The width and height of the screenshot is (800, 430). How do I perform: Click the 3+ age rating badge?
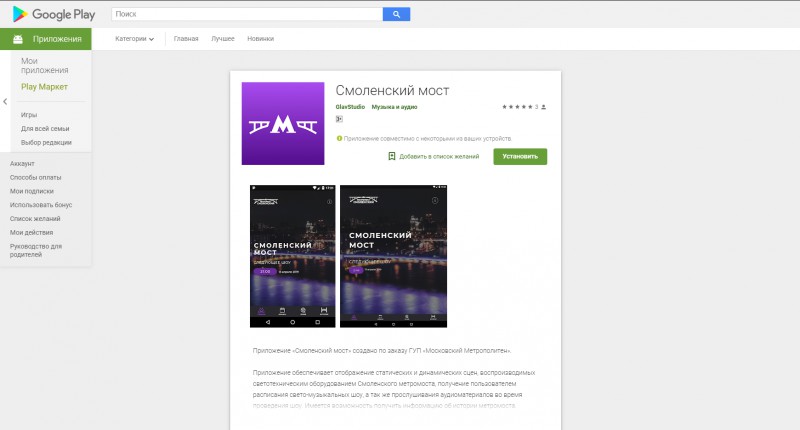click(339, 119)
